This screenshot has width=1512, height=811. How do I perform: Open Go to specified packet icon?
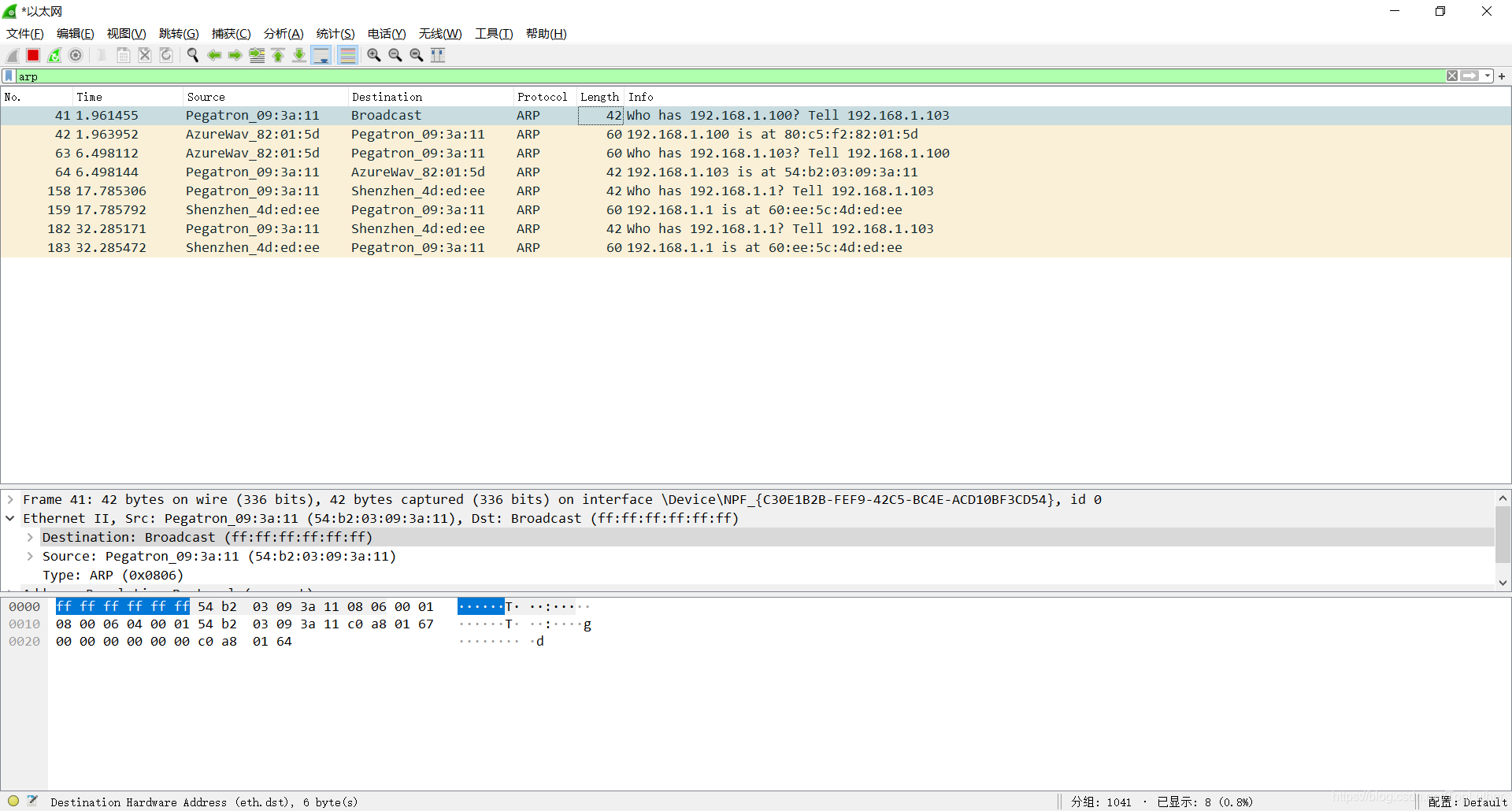click(x=257, y=55)
